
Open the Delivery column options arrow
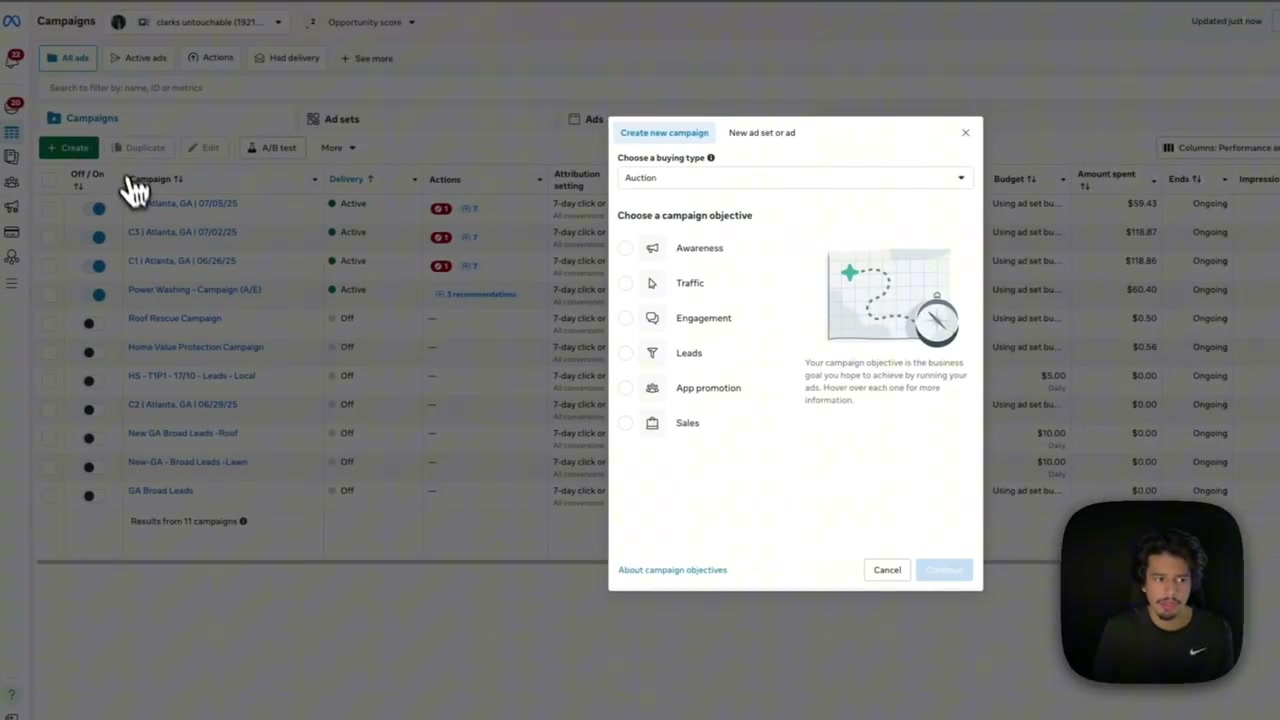click(x=414, y=180)
